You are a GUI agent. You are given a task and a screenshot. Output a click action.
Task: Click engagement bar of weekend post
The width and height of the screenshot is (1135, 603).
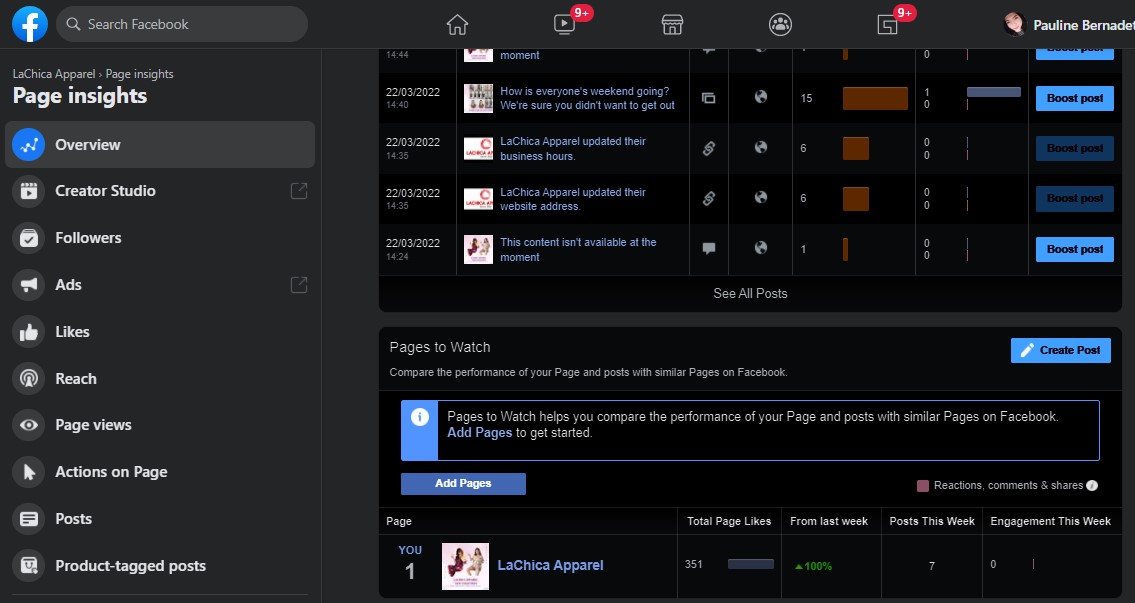coord(994,92)
